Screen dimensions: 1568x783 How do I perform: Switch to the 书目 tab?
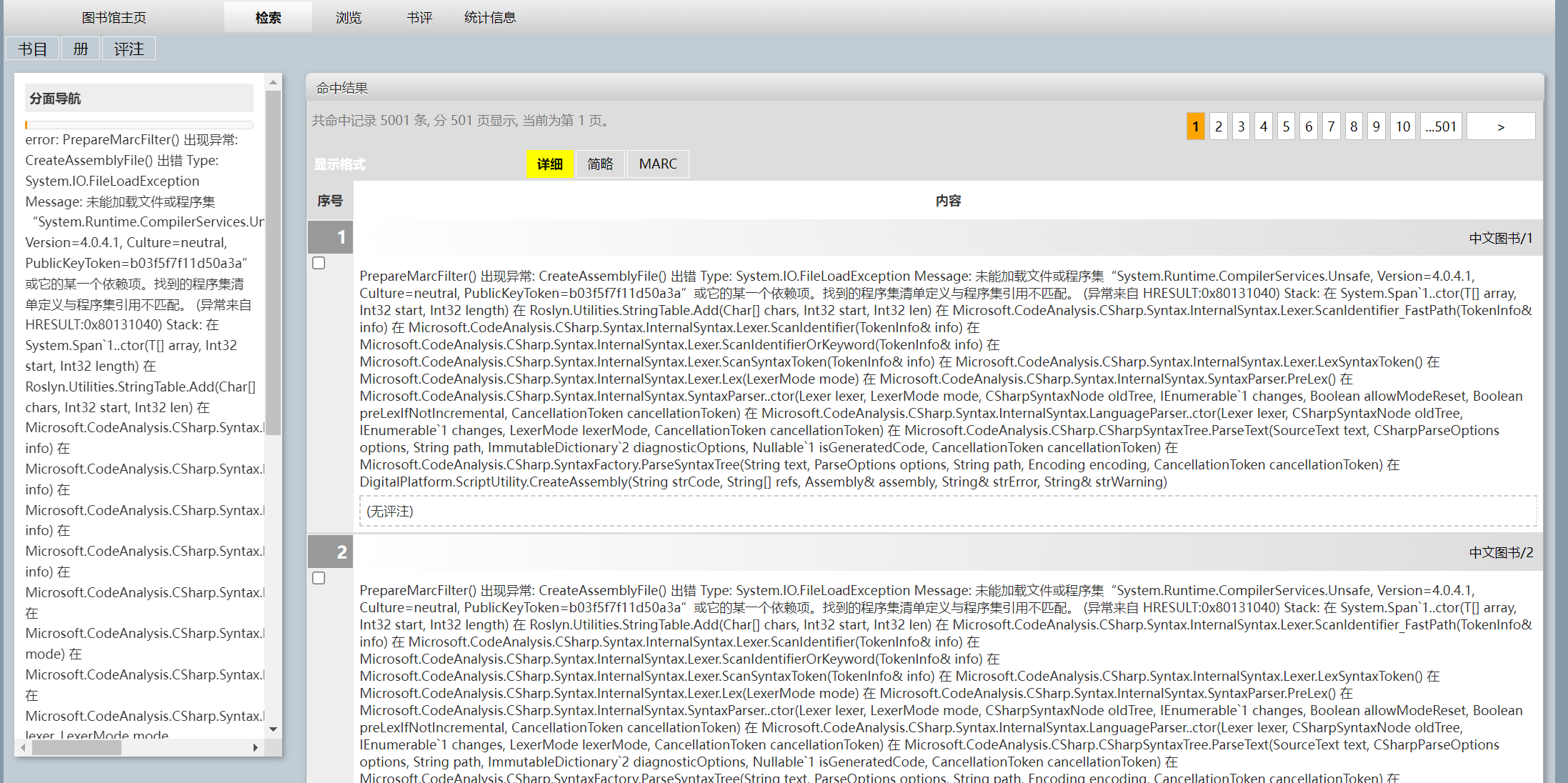click(31, 48)
